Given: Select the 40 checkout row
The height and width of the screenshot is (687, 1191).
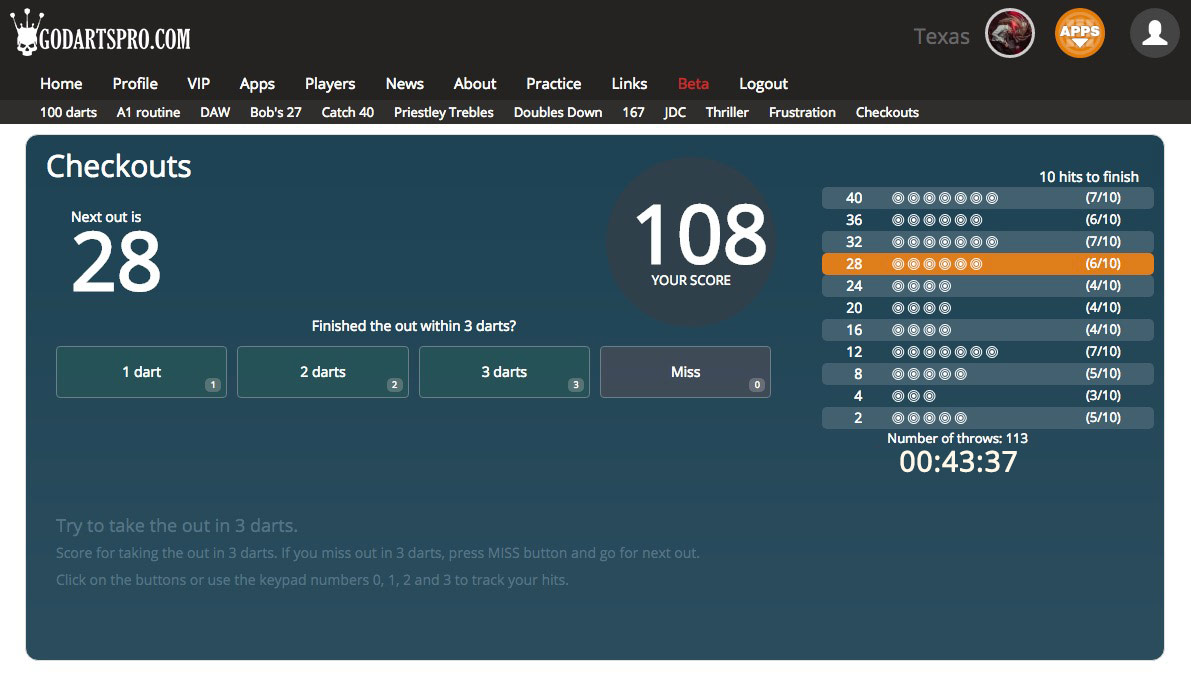Looking at the screenshot, I should [987, 198].
